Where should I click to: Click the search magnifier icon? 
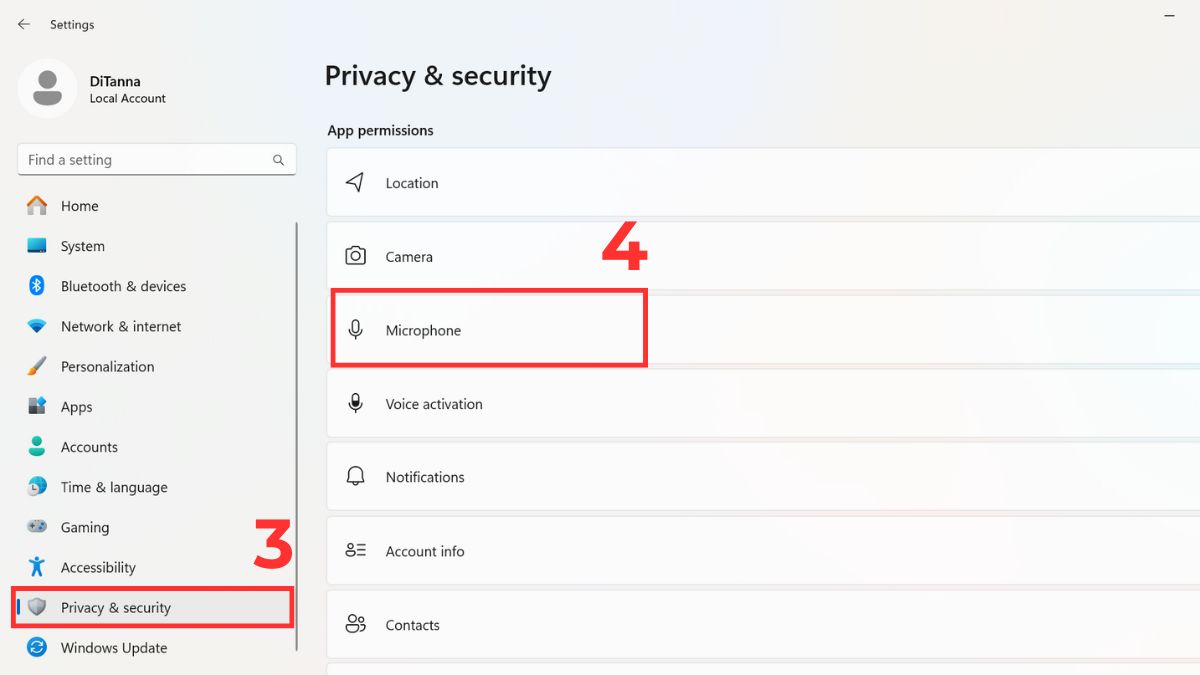click(x=278, y=159)
